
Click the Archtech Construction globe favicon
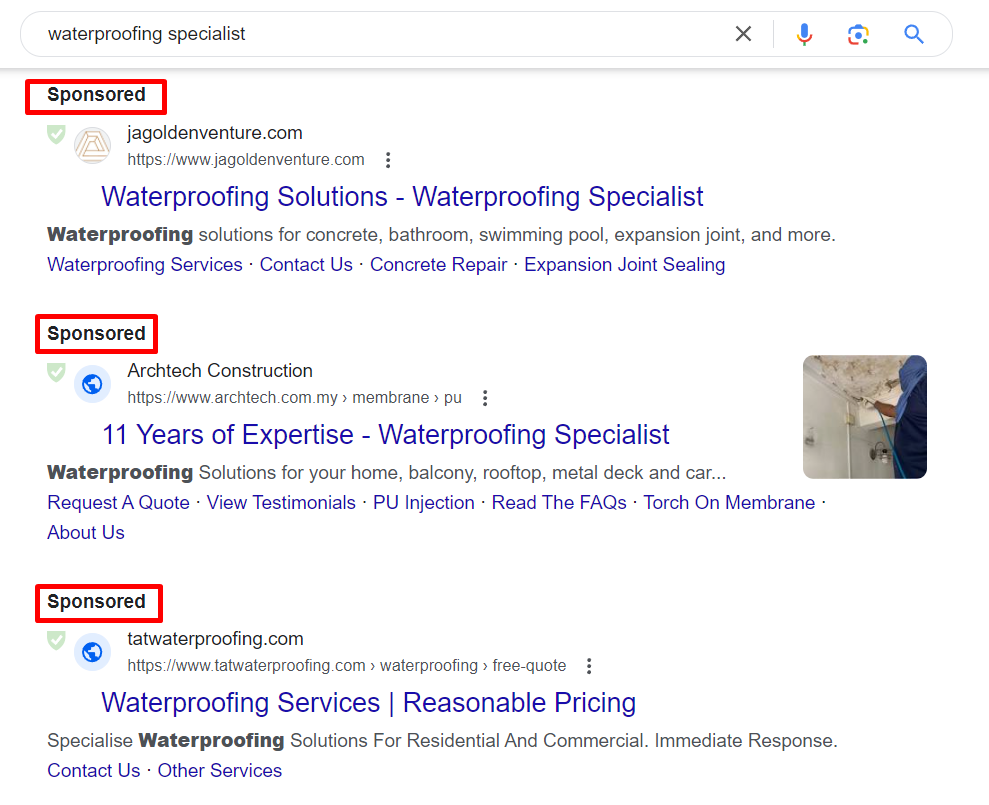[93, 384]
